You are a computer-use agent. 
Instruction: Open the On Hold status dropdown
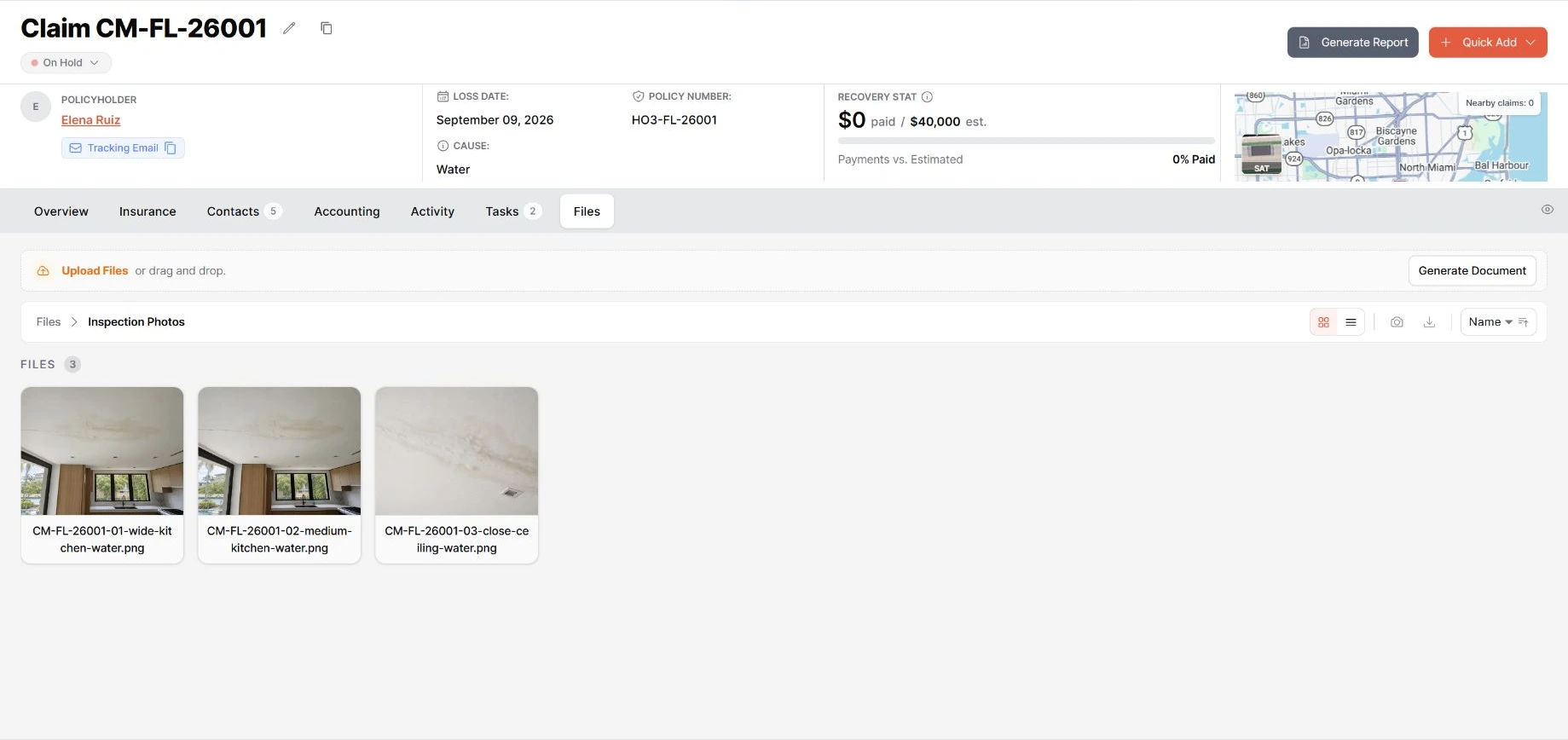click(66, 62)
